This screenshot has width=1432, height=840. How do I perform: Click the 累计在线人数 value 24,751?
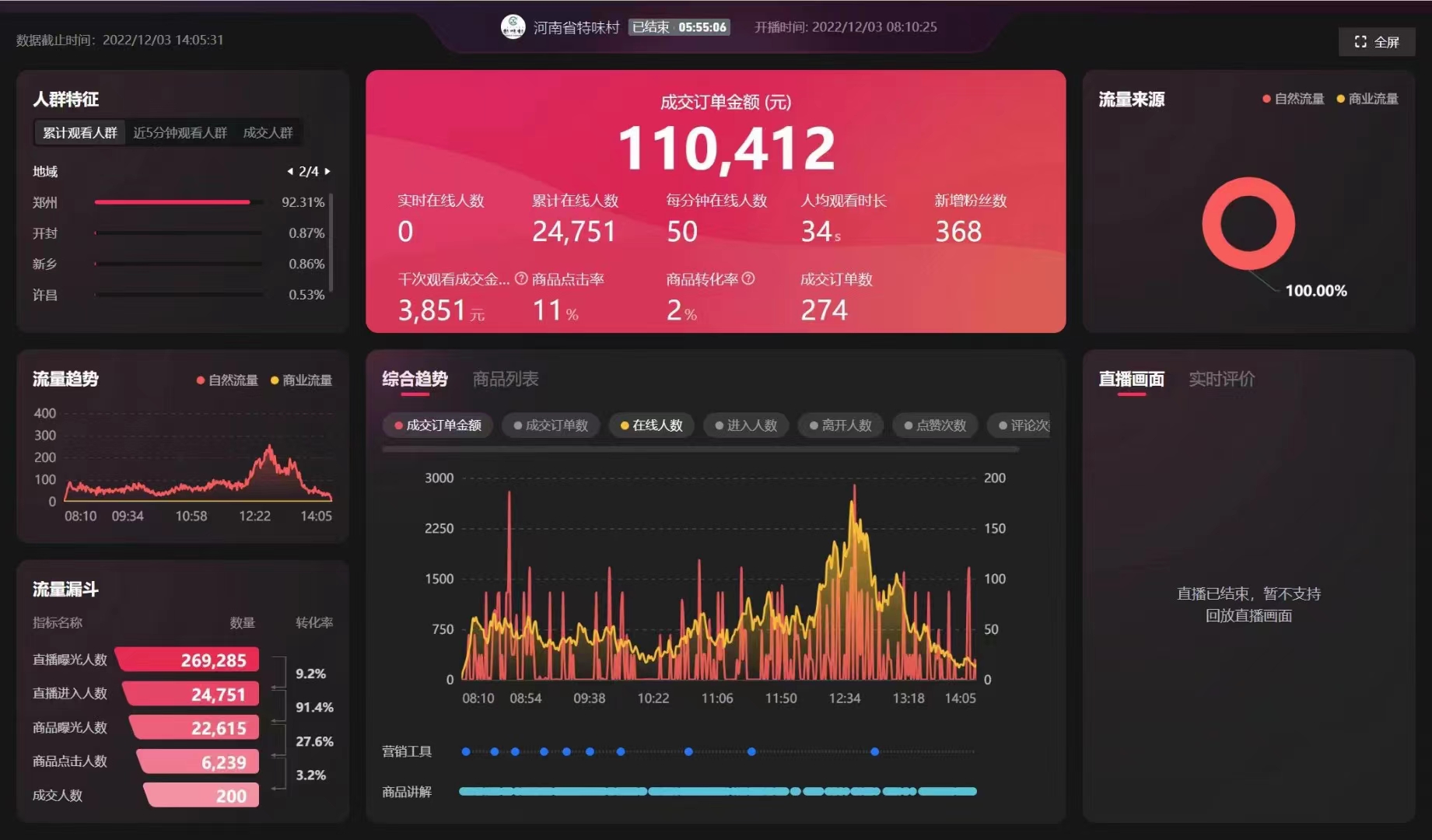[x=574, y=232]
